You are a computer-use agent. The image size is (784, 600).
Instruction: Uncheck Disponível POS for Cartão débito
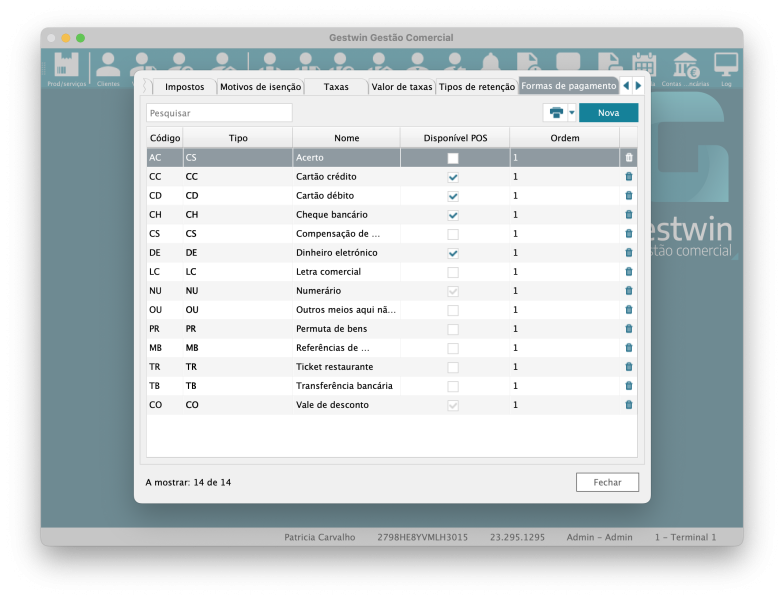point(453,196)
